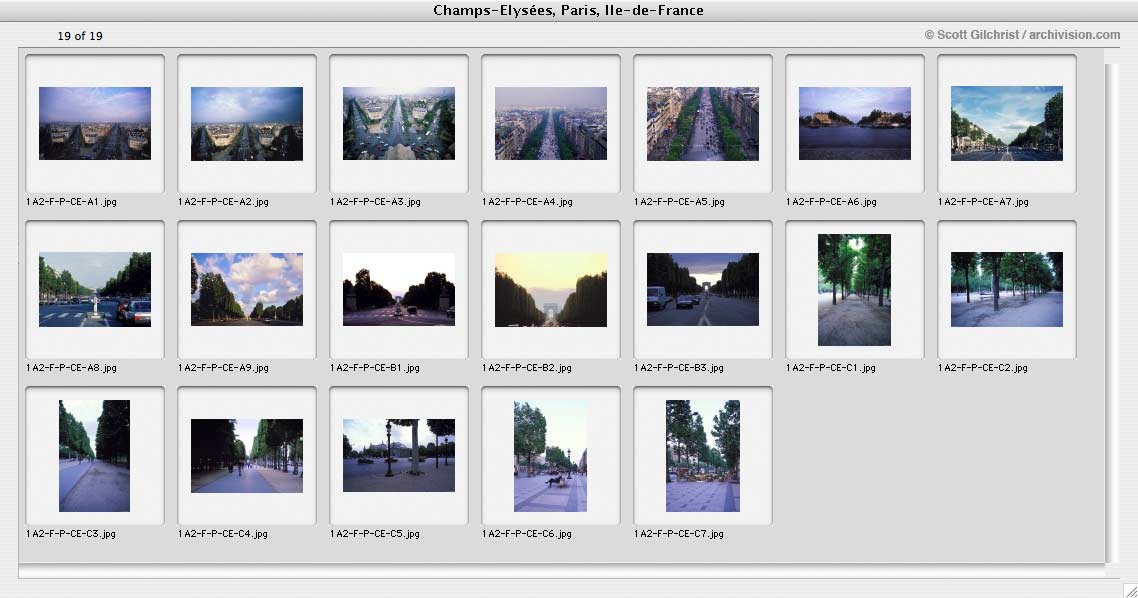Pick the 1A2-F-P-CE-C3.jpg thumbnail
Viewport: 1138px width, 598px height.
[x=94, y=456]
